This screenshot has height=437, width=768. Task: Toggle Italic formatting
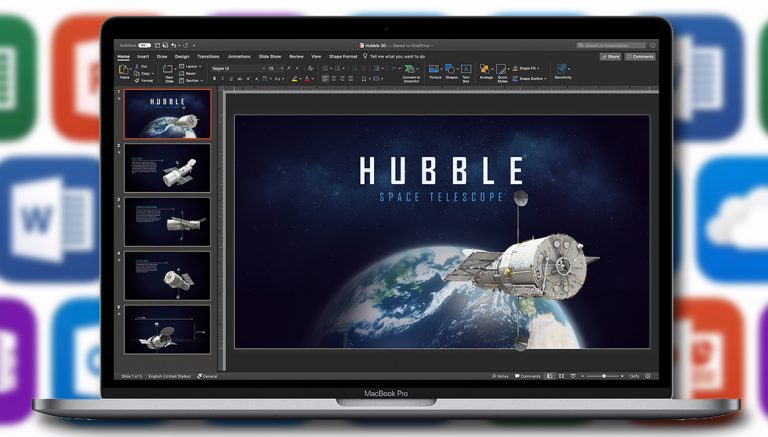[x=222, y=78]
